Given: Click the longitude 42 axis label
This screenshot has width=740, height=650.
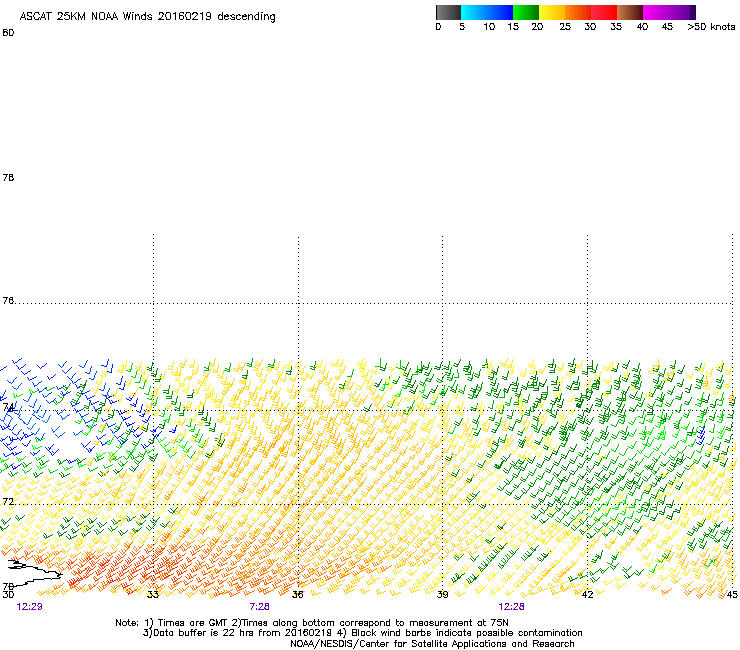Looking at the screenshot, I should [587, 595].
